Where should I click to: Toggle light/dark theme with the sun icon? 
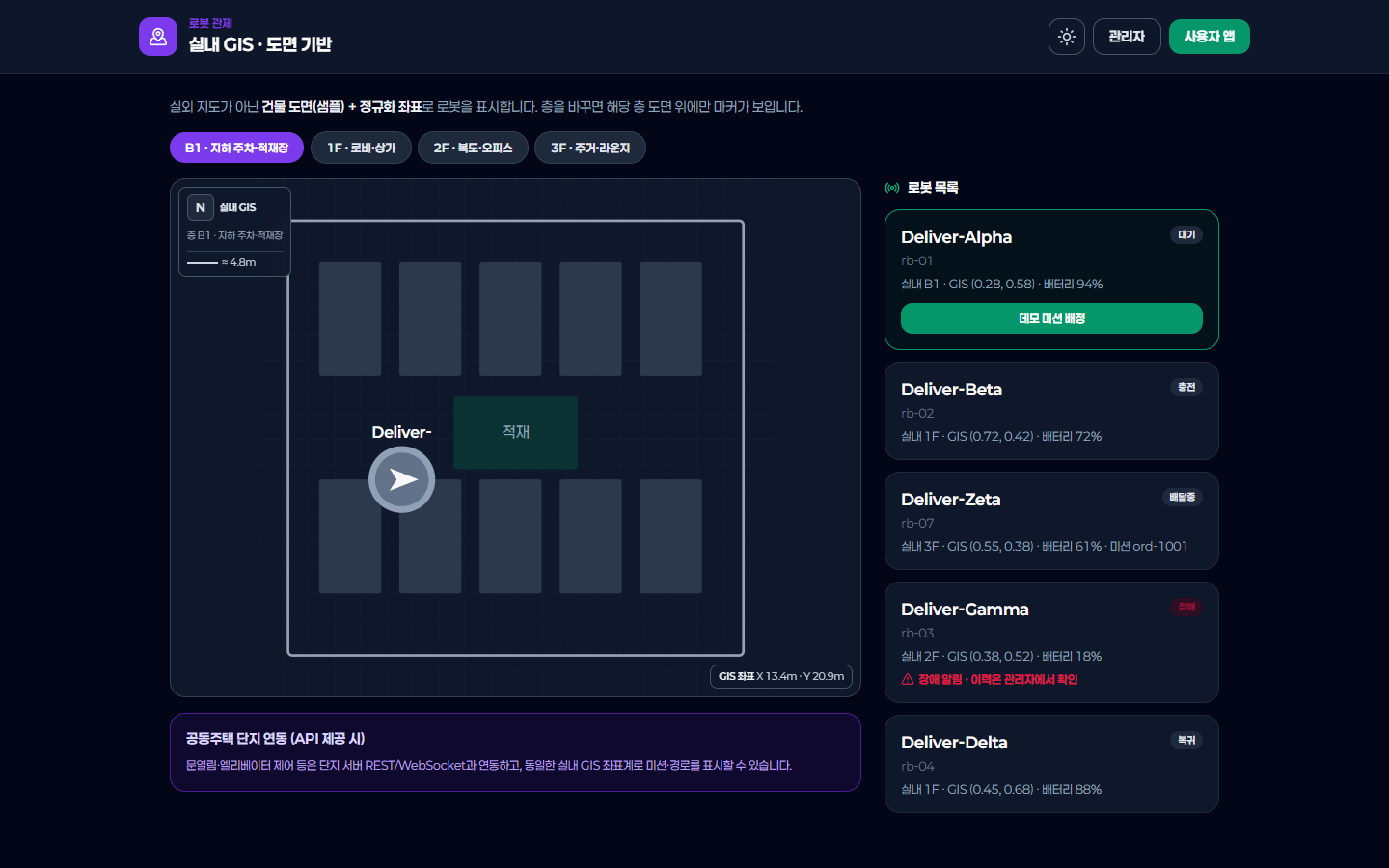pyautogui.click(x=1067, y=37)
